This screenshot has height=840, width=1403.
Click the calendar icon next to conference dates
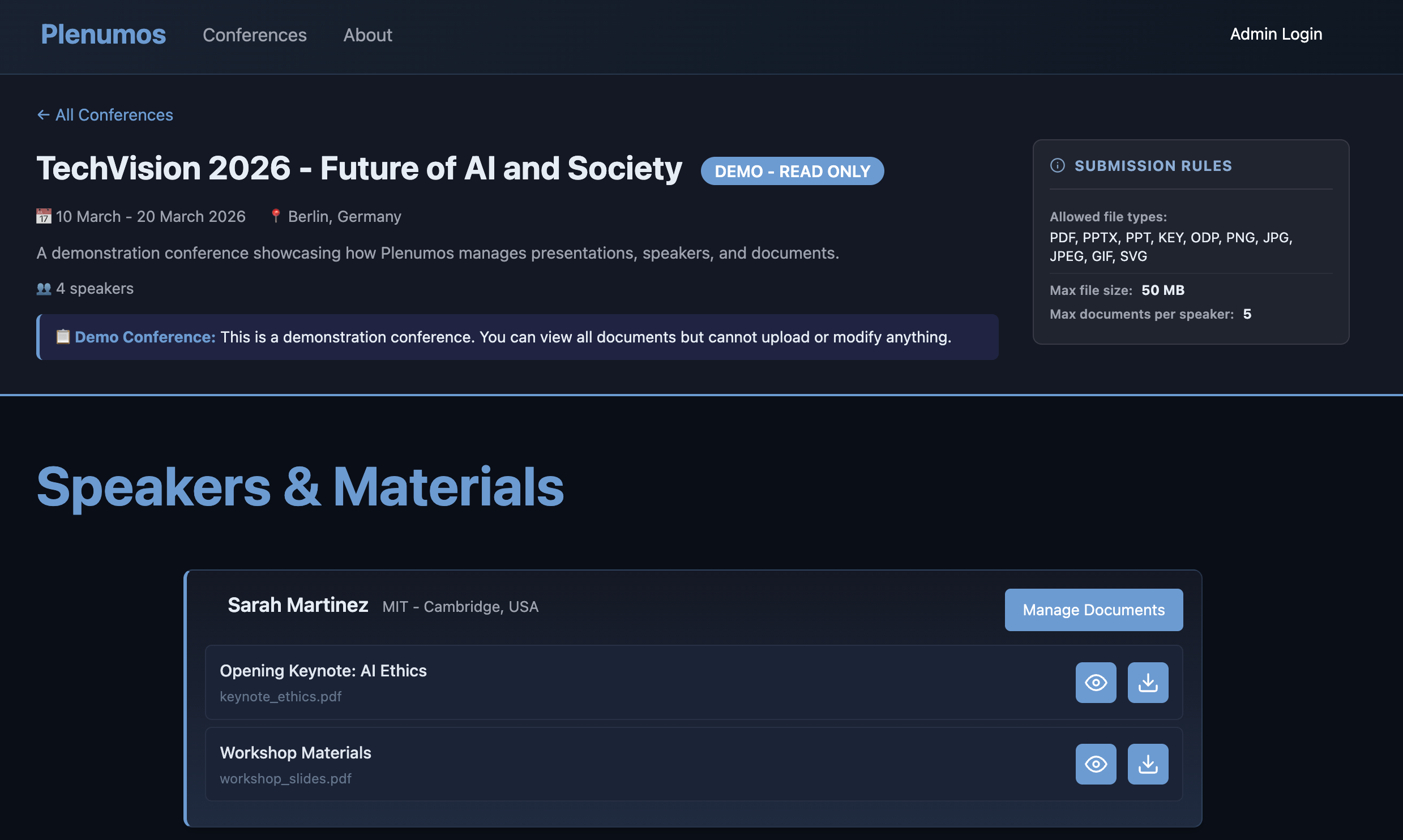(x=44, y=216)
